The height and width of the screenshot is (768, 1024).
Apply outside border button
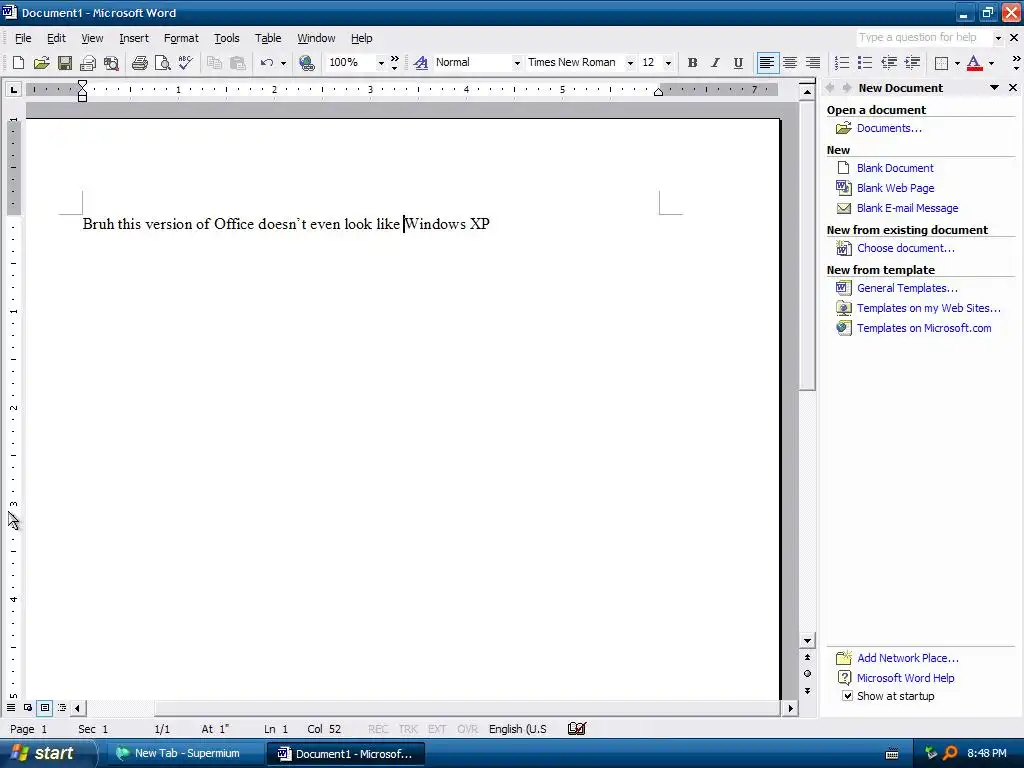pyautogui.click(x=941, y=63)
